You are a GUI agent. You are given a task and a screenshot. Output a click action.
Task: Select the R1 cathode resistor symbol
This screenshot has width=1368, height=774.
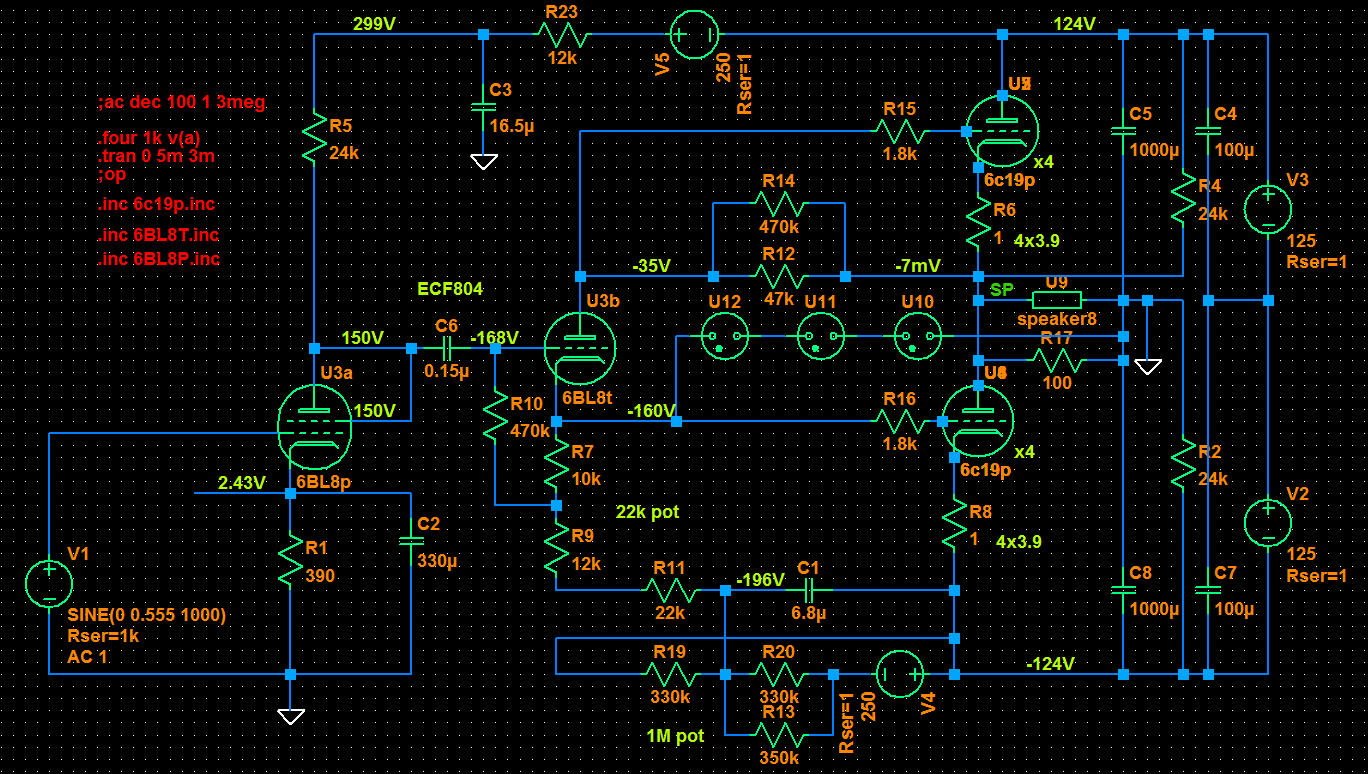point(290,560)
